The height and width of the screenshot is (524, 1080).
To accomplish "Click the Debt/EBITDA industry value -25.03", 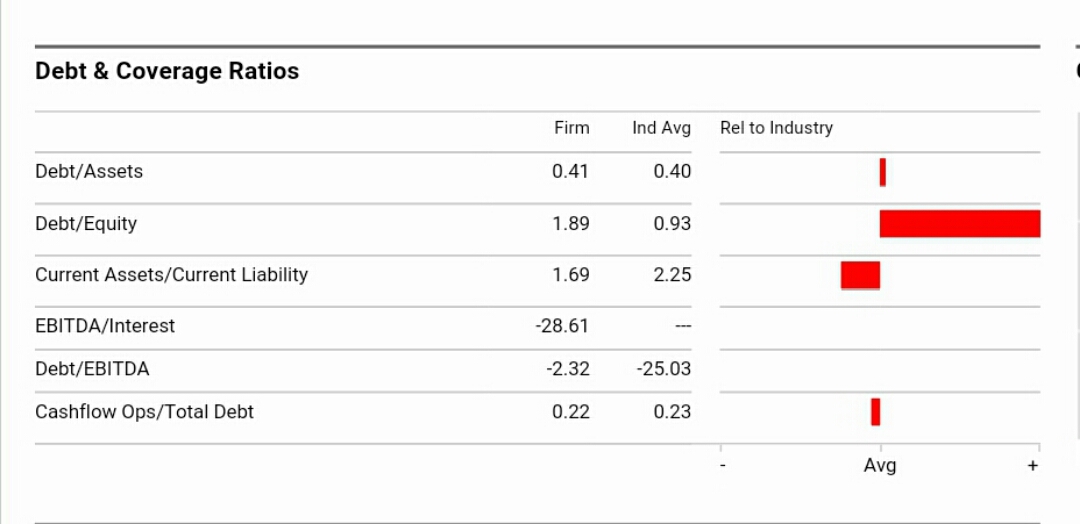I will tap(664, 369).
